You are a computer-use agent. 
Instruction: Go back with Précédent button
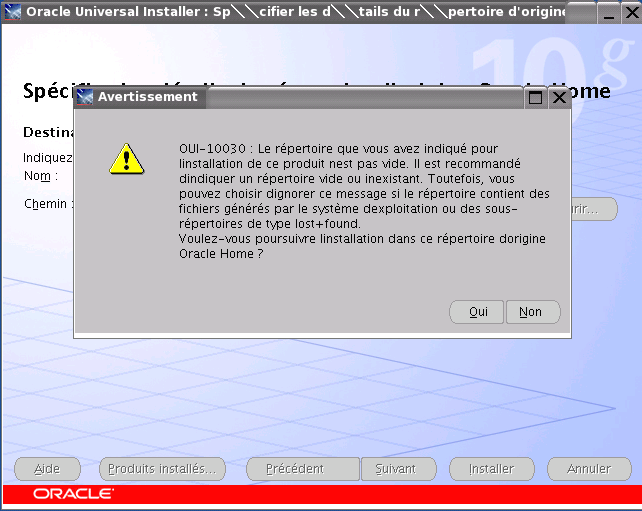(x=303, y=469)
